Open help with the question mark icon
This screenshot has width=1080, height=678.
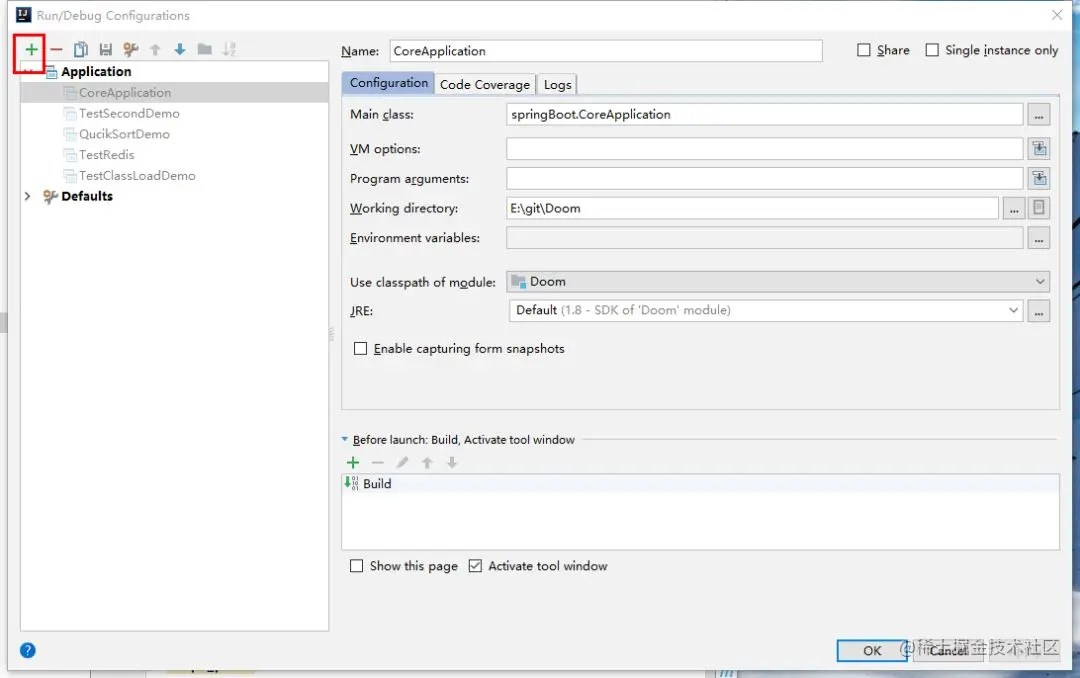28,650
